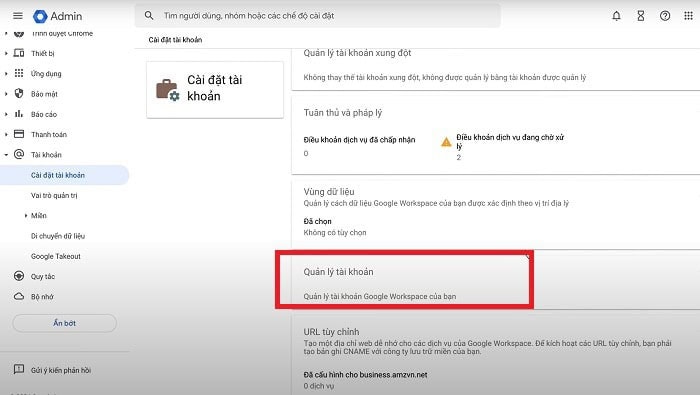Click the Ứng dụng apps icon
The height and width of the screenshot is (395, 700).
coord(19,73)
